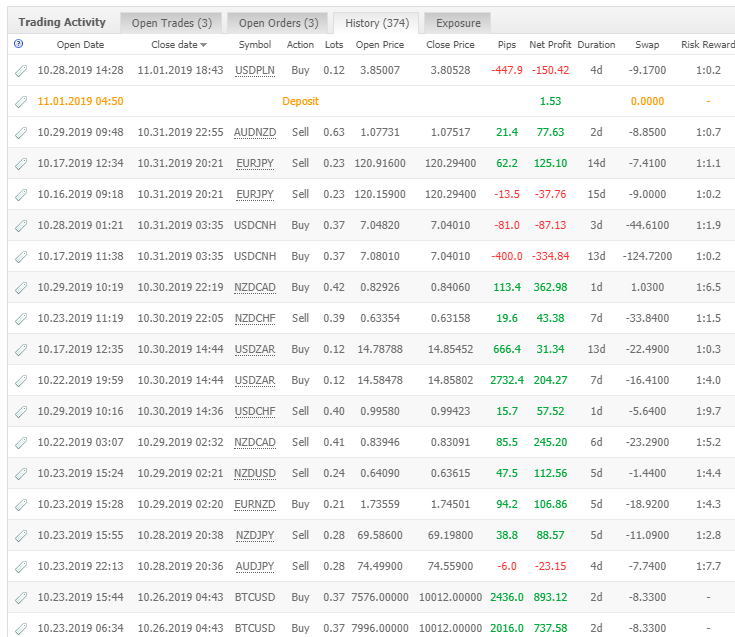The height and width of the screenshot is (637, 735).
Task: Sort by Open Date column header
Action: [x=80, y=45]
